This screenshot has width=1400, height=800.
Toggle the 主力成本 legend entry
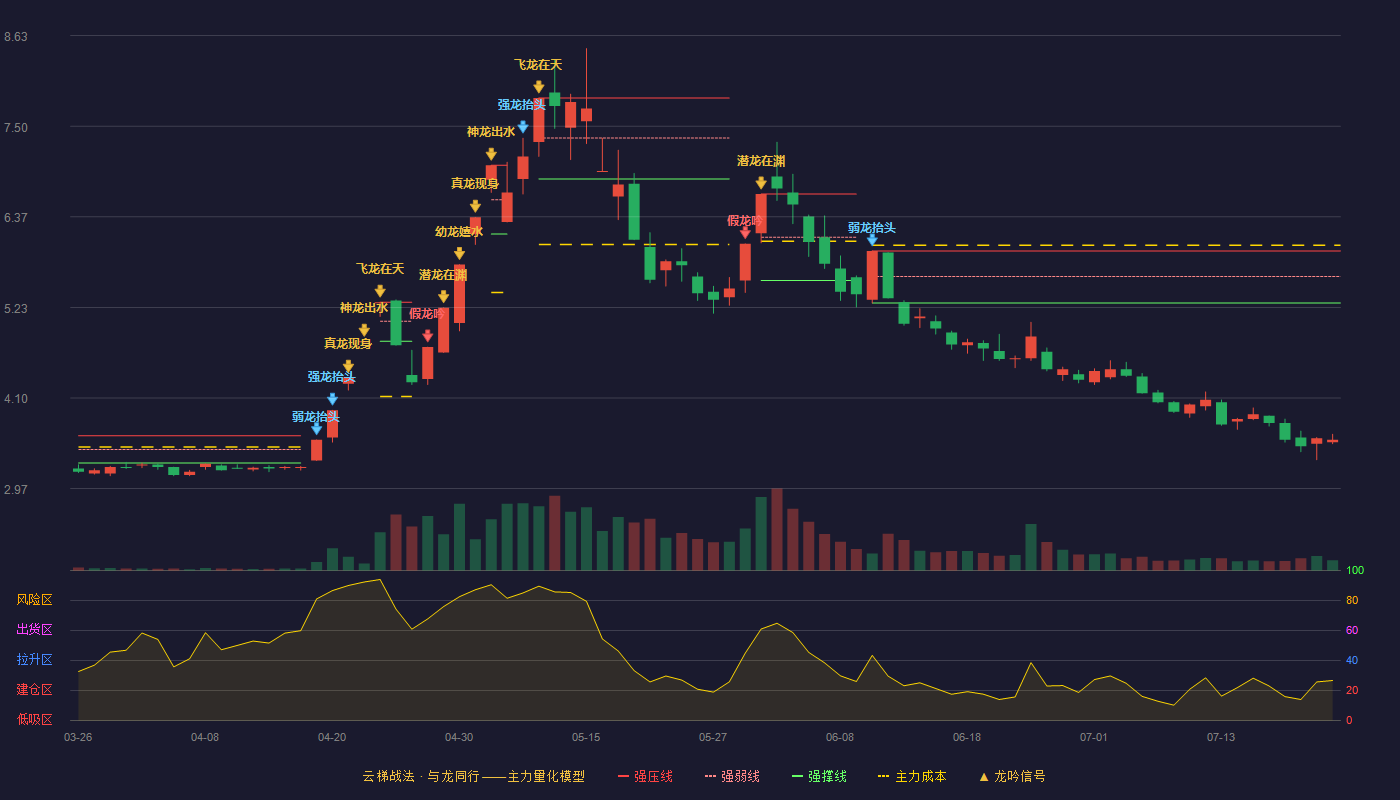(912, 776)
